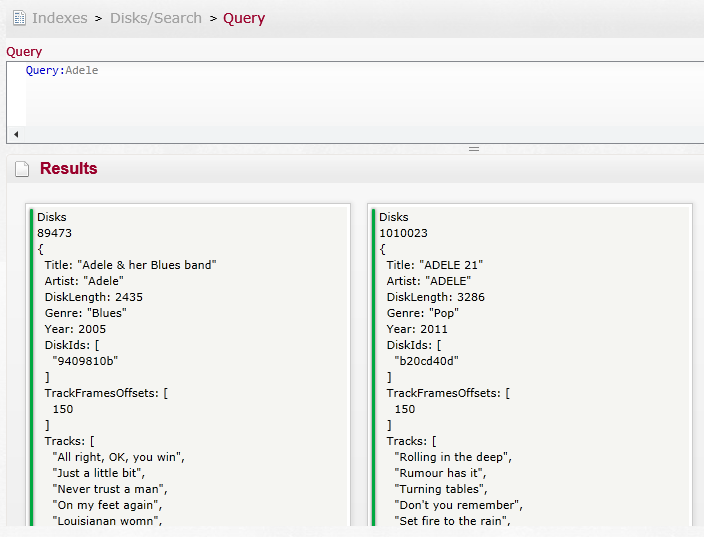The height and width of the screenshot is (537, 704).
Task: Click the Disks label on first result
Action: 52,217
